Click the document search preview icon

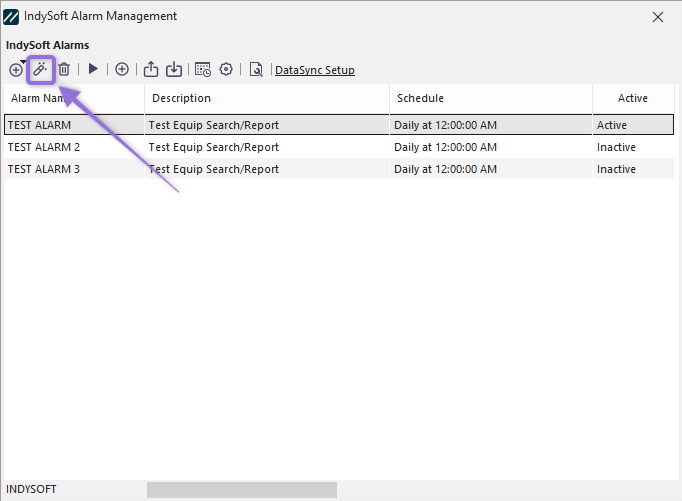256,70
